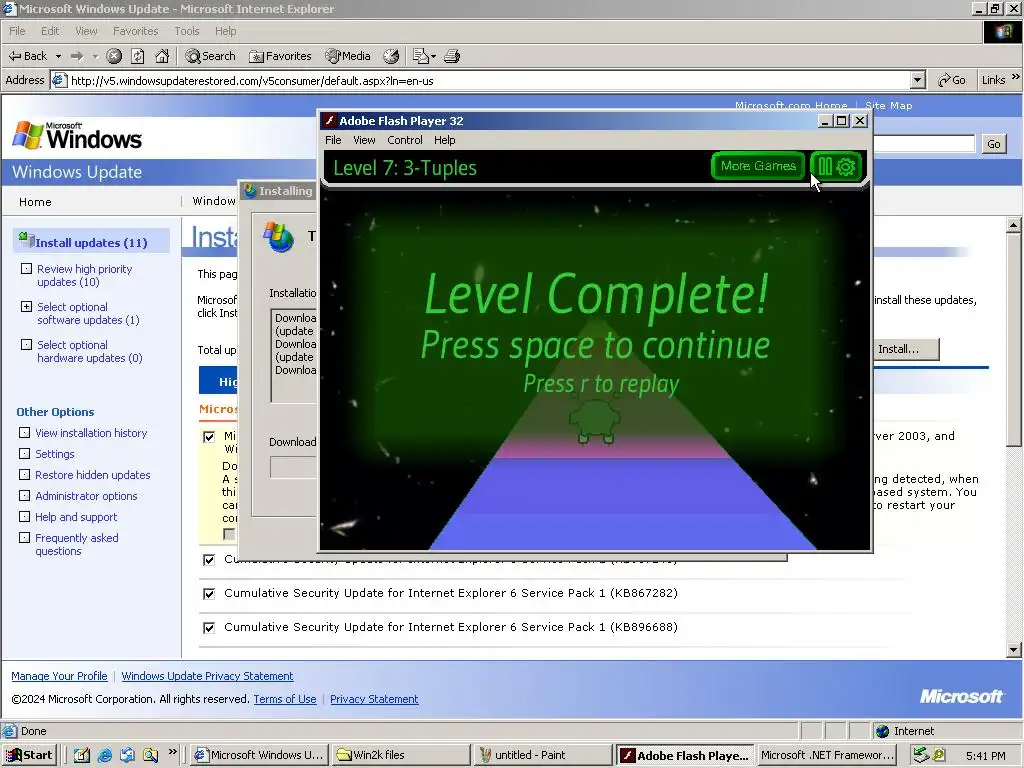This screenshot has width=1024, height=768.
Task: Open the Favorites pane from the toolbar
Action: coord(280,56)
